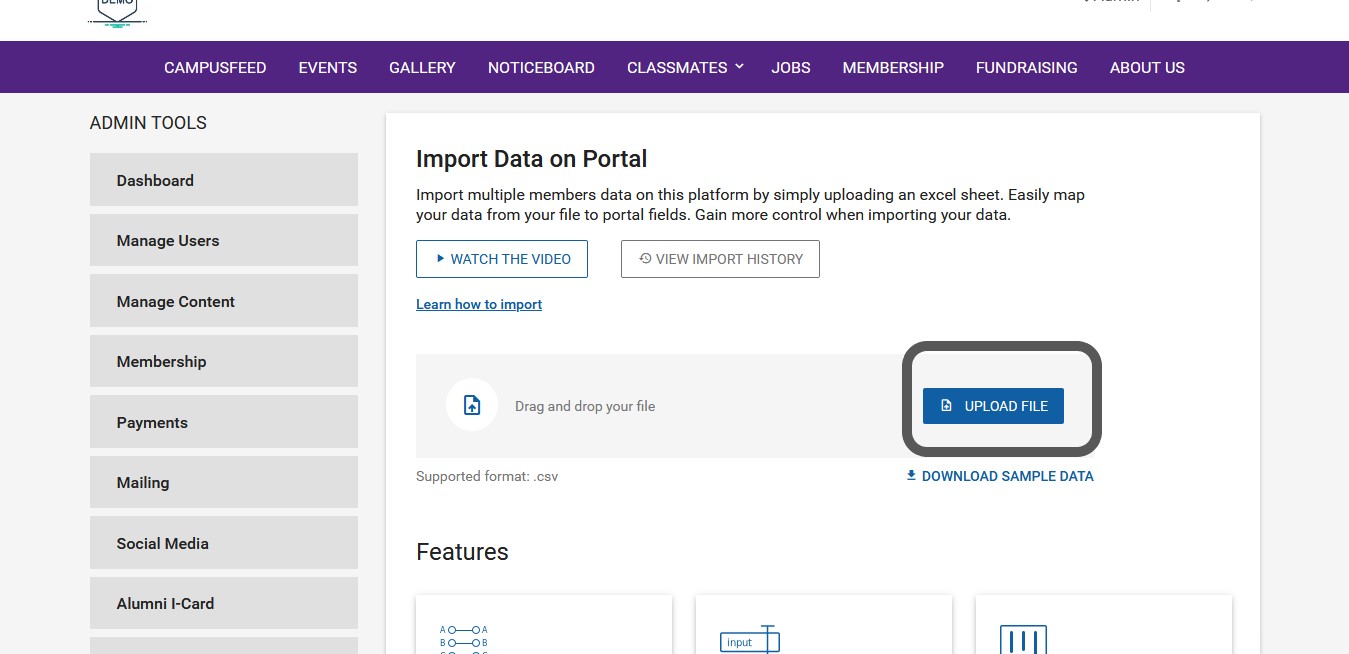Open View Import History
This screenshot has width=1349, height=654.
coord(720,259)
